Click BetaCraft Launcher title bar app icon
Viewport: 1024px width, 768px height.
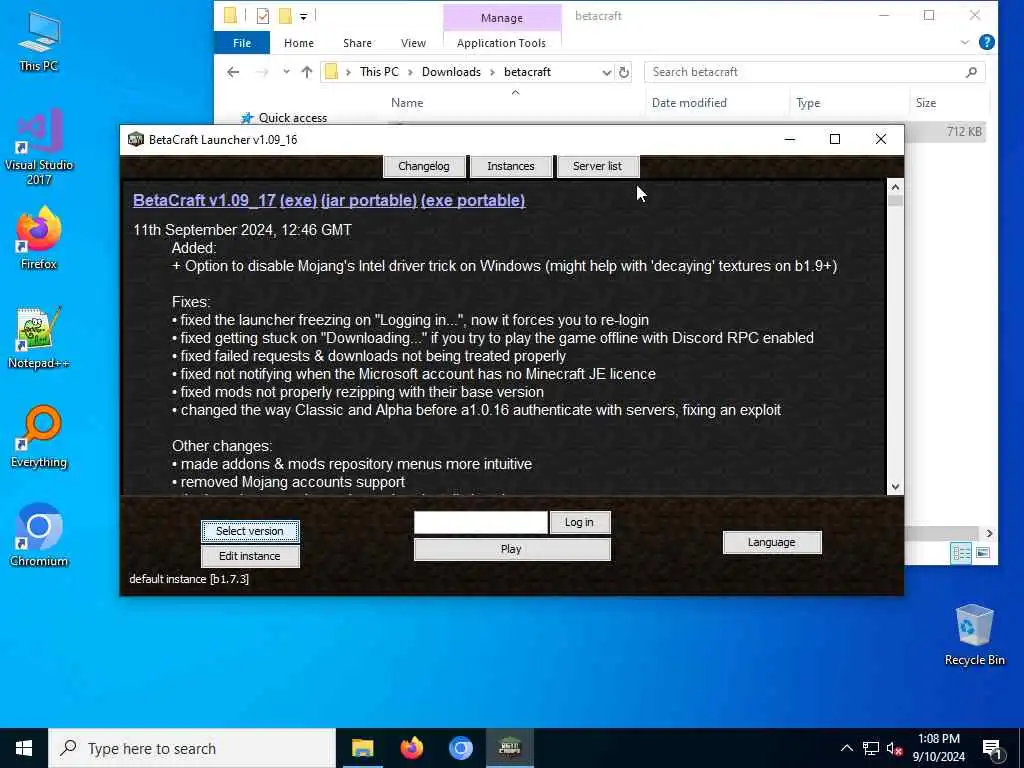point(135,139)
